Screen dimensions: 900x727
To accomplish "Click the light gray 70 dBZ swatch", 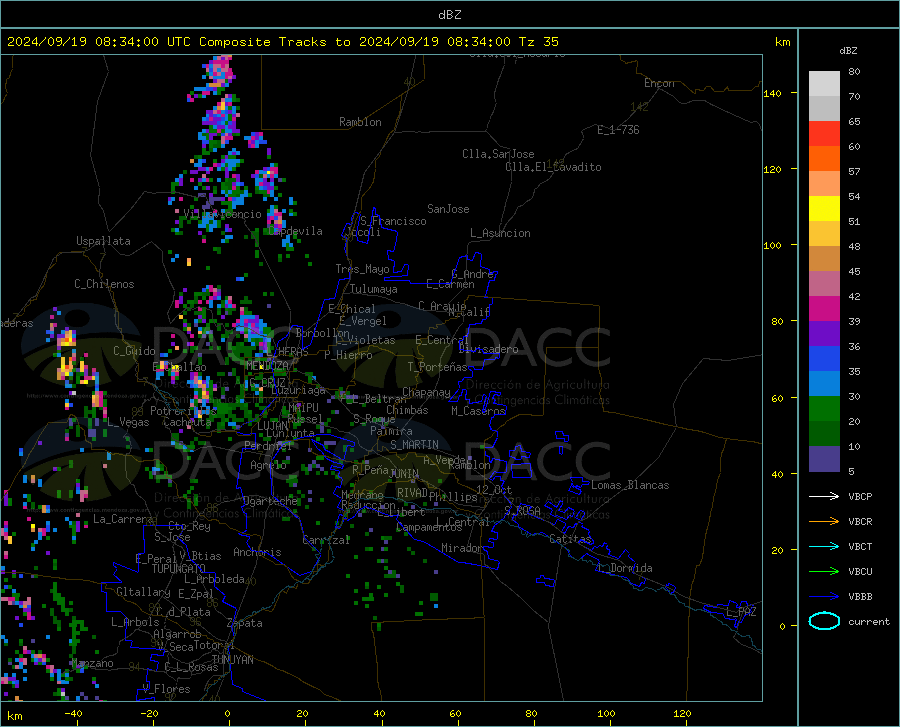I will click(824, 84).
